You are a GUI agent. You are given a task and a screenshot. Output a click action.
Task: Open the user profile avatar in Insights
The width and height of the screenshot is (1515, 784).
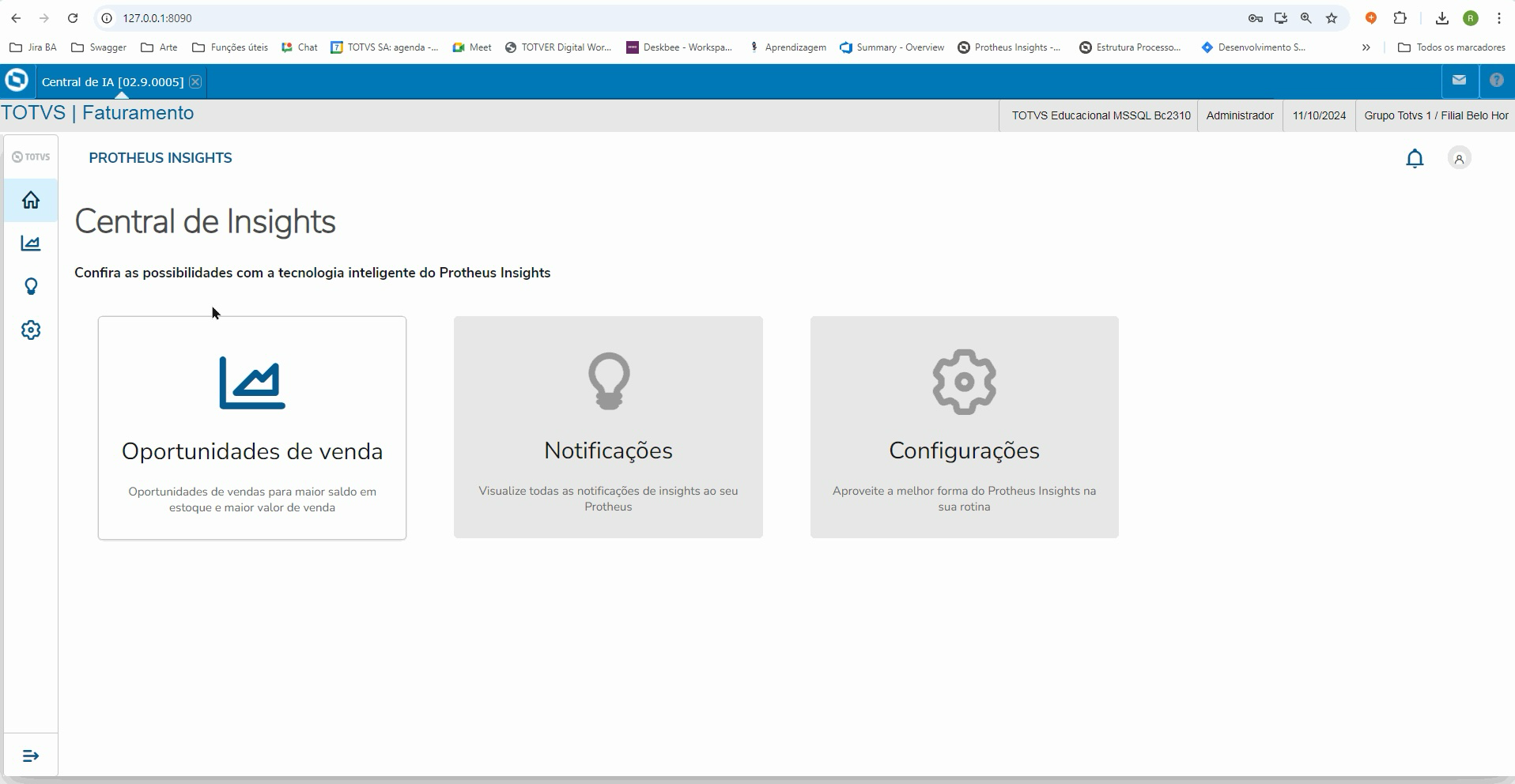[1460, 158]
